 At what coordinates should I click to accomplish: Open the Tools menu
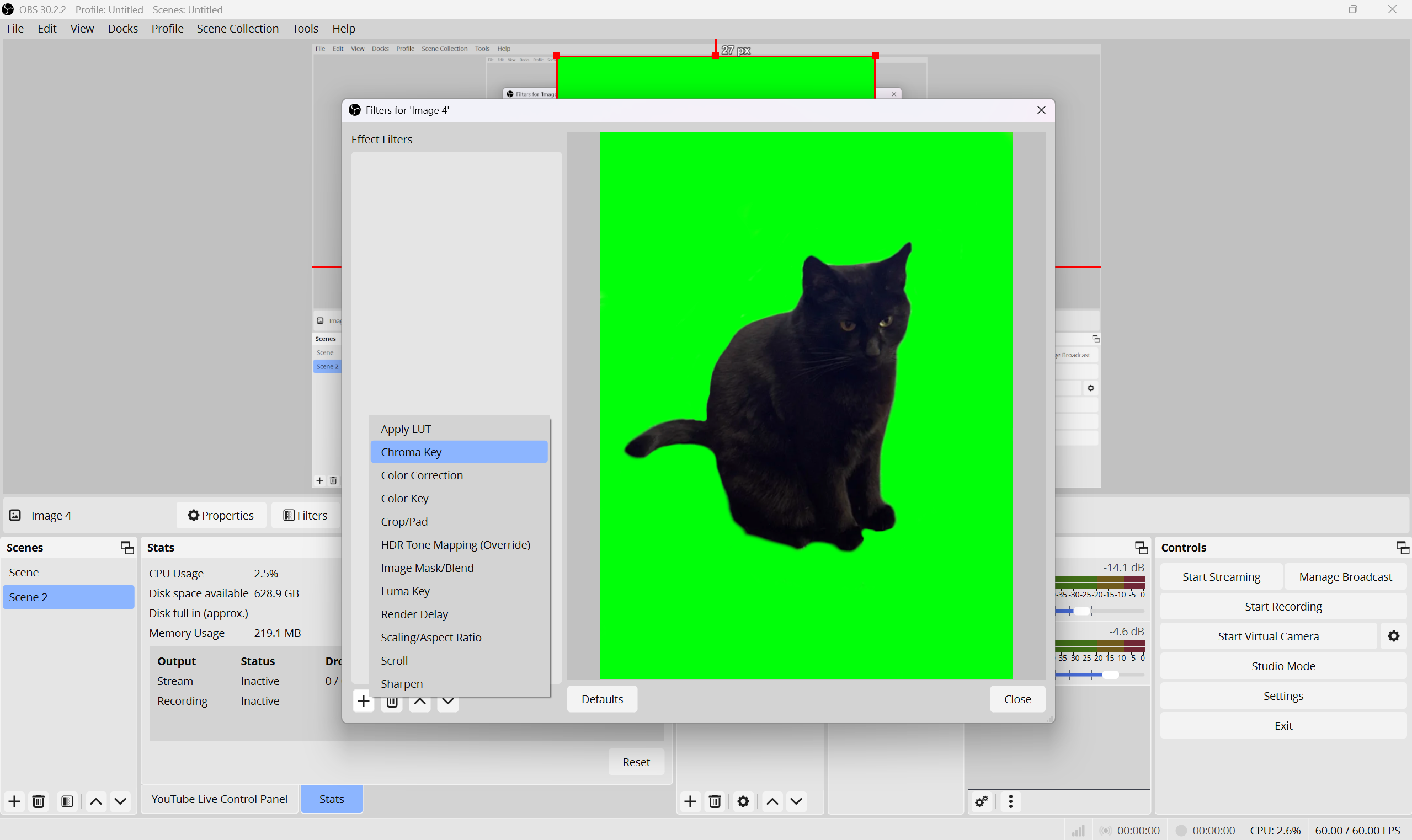coord(305,28)
